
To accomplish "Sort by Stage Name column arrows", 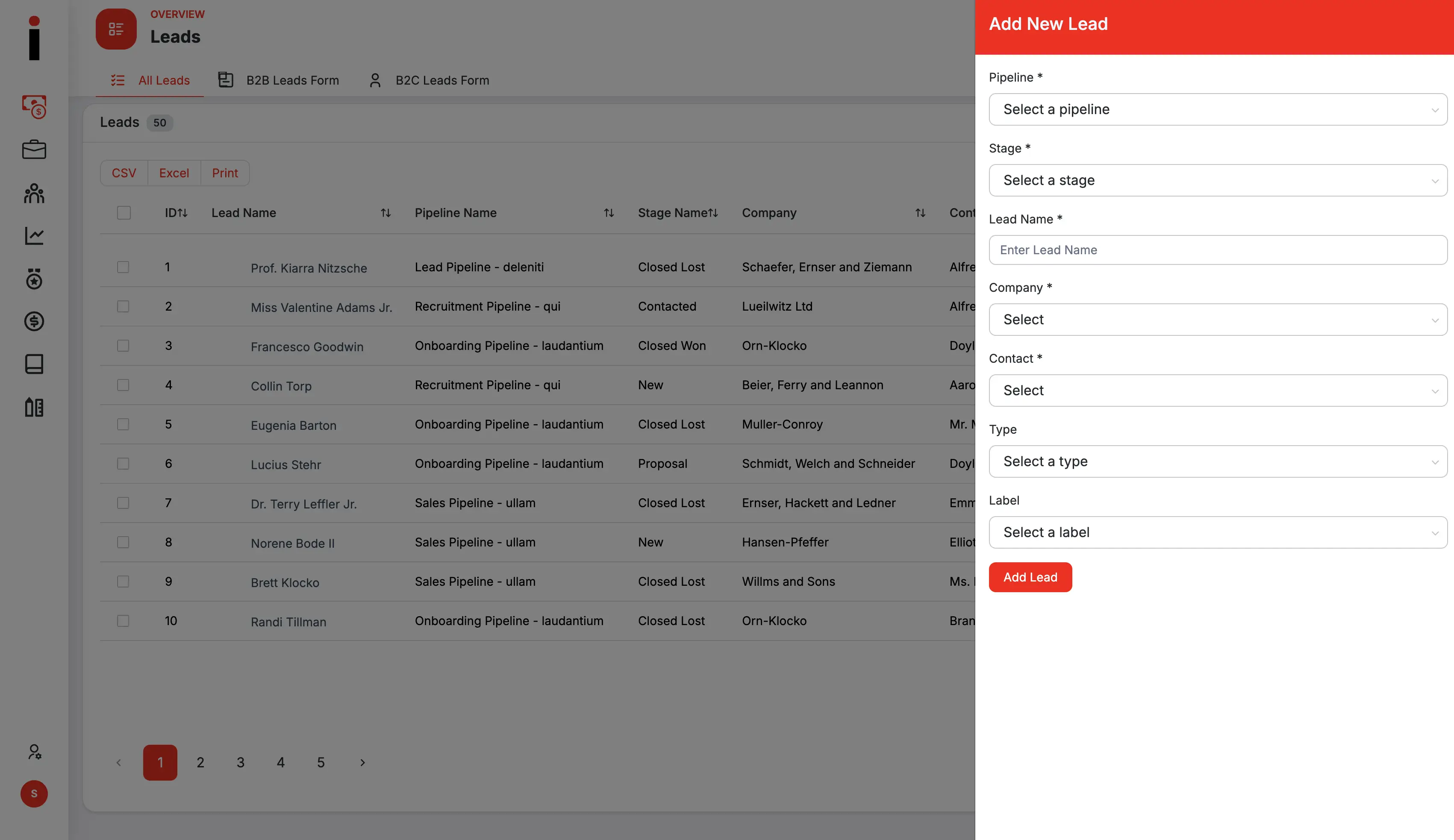I will click(x=714, y=213).
